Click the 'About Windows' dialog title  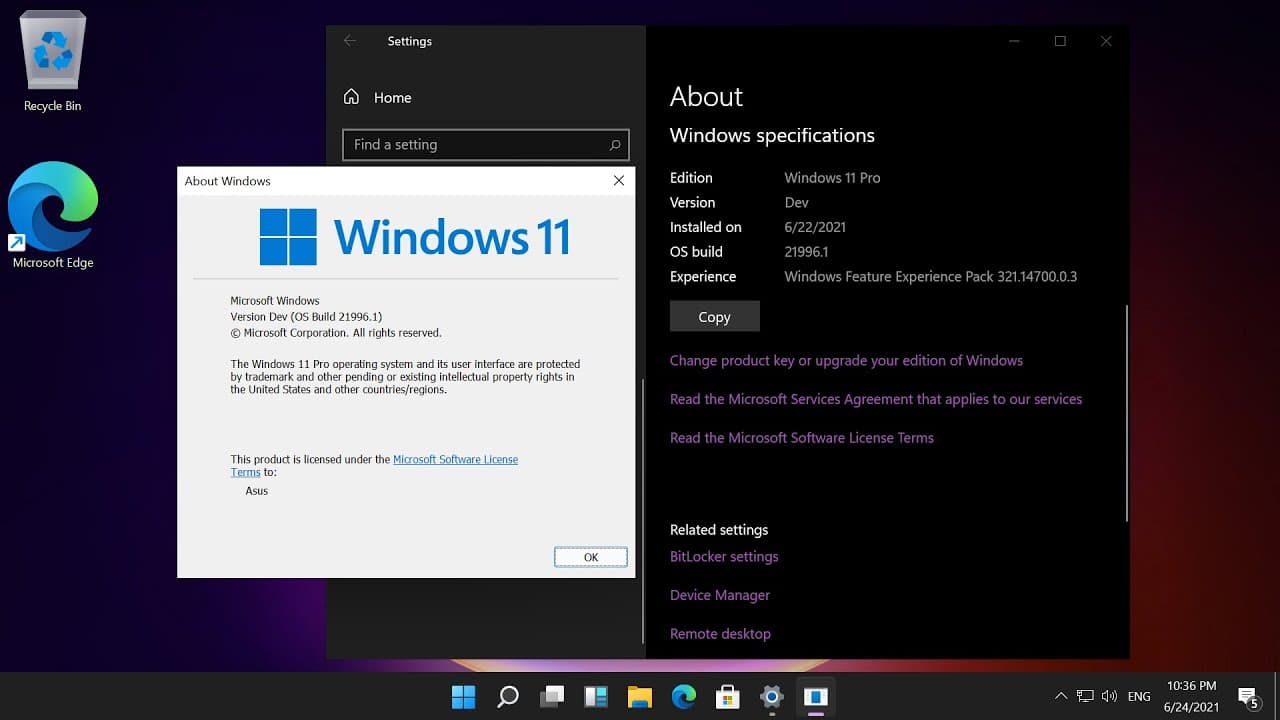coord(228,181)
